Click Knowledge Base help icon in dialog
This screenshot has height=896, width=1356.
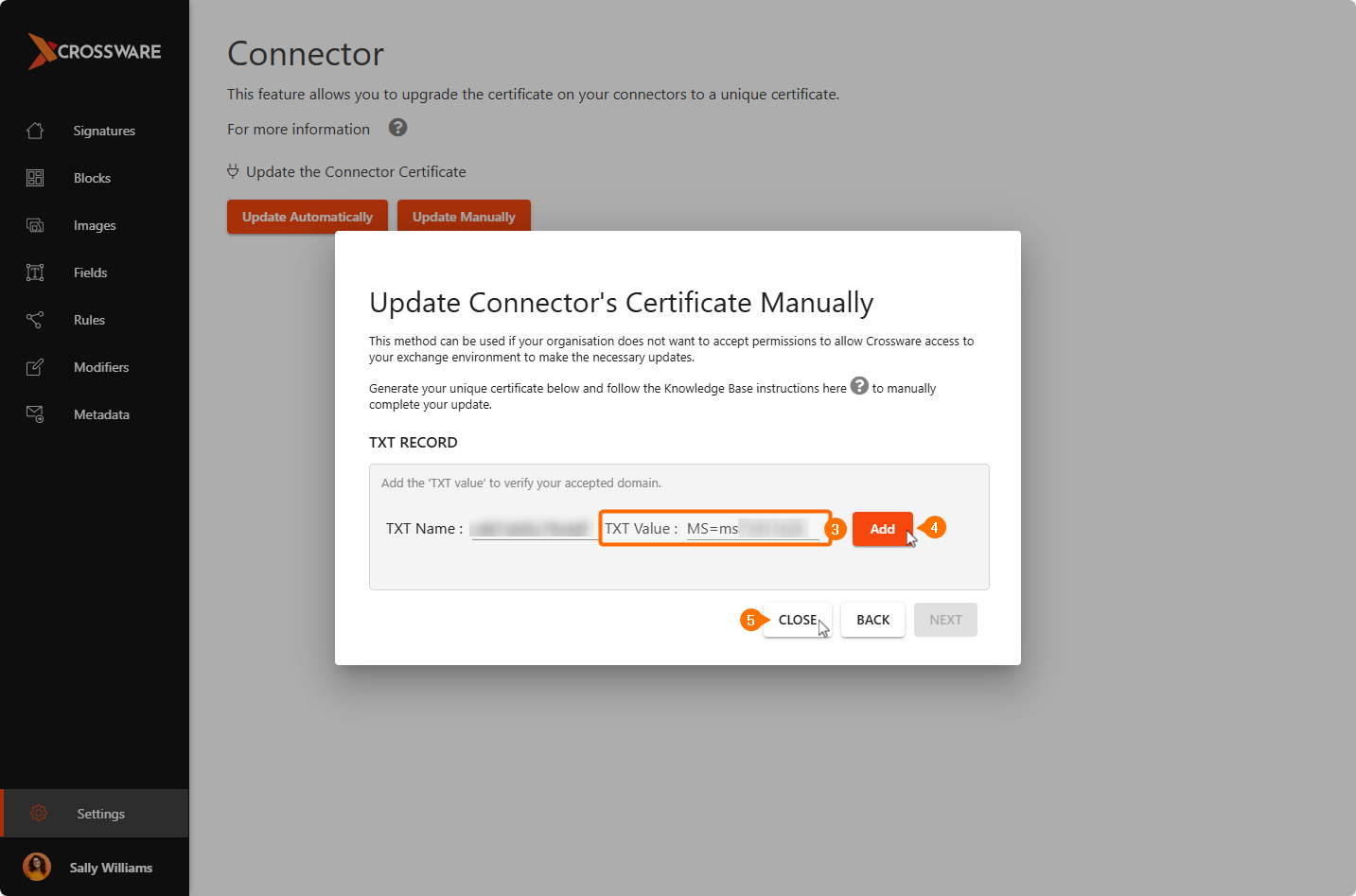point(859,386)
